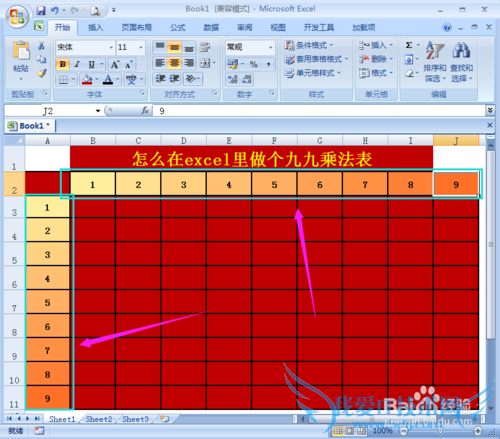Switch to Sheet2 worksheet tab
Image resolution: width=500 pixels, height=439 pixels.
[99, 419]
